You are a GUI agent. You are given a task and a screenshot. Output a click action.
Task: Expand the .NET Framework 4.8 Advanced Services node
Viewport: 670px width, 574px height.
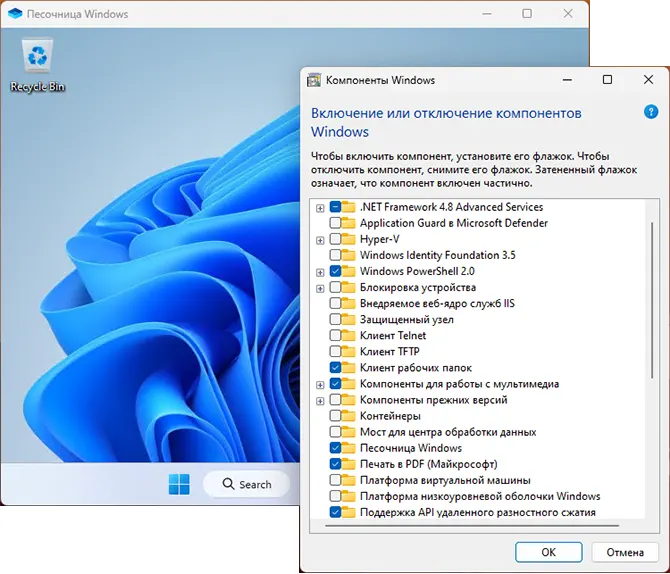[320, 208]
